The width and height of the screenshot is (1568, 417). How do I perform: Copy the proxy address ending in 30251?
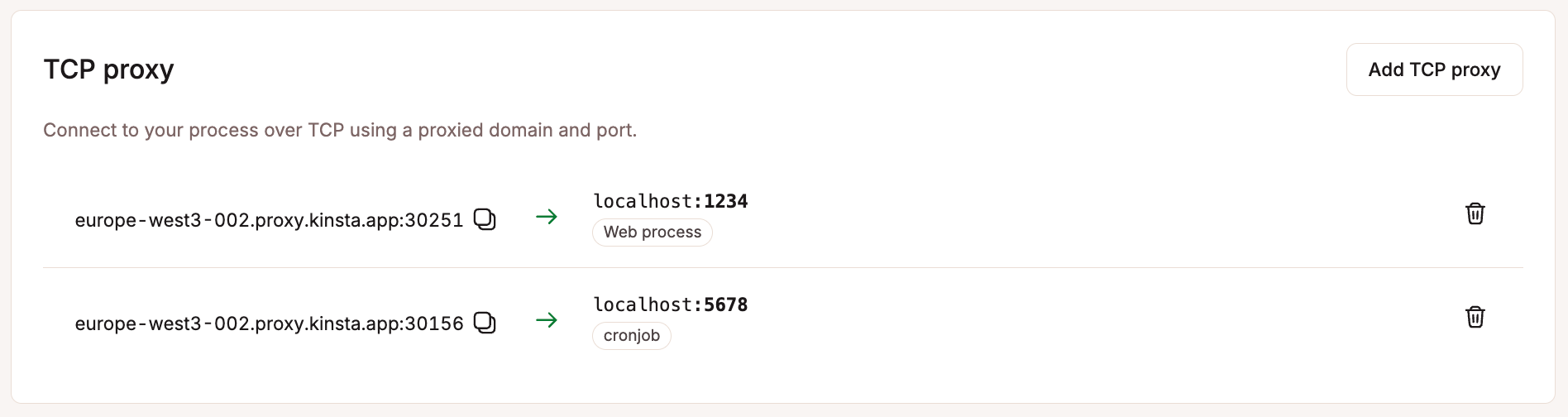[485, 219]
